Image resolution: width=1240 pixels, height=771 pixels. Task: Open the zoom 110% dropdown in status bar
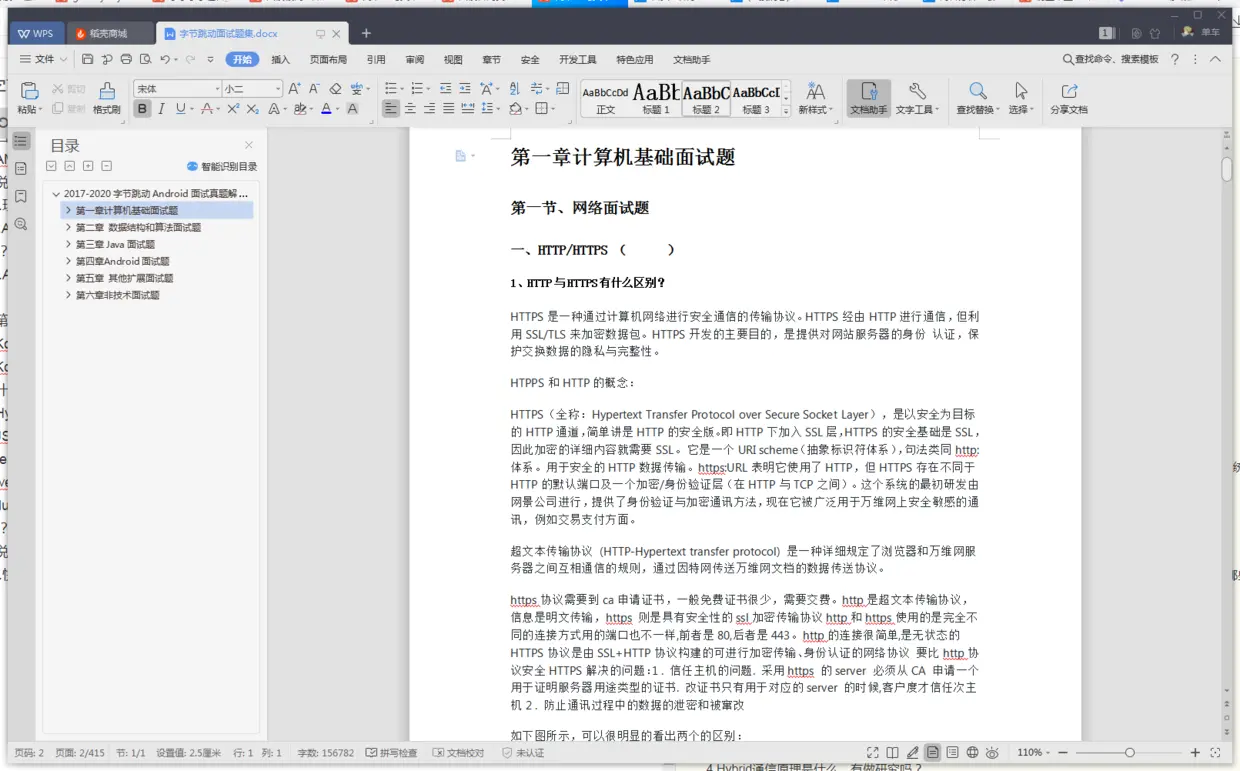(x=1034, y=753)
